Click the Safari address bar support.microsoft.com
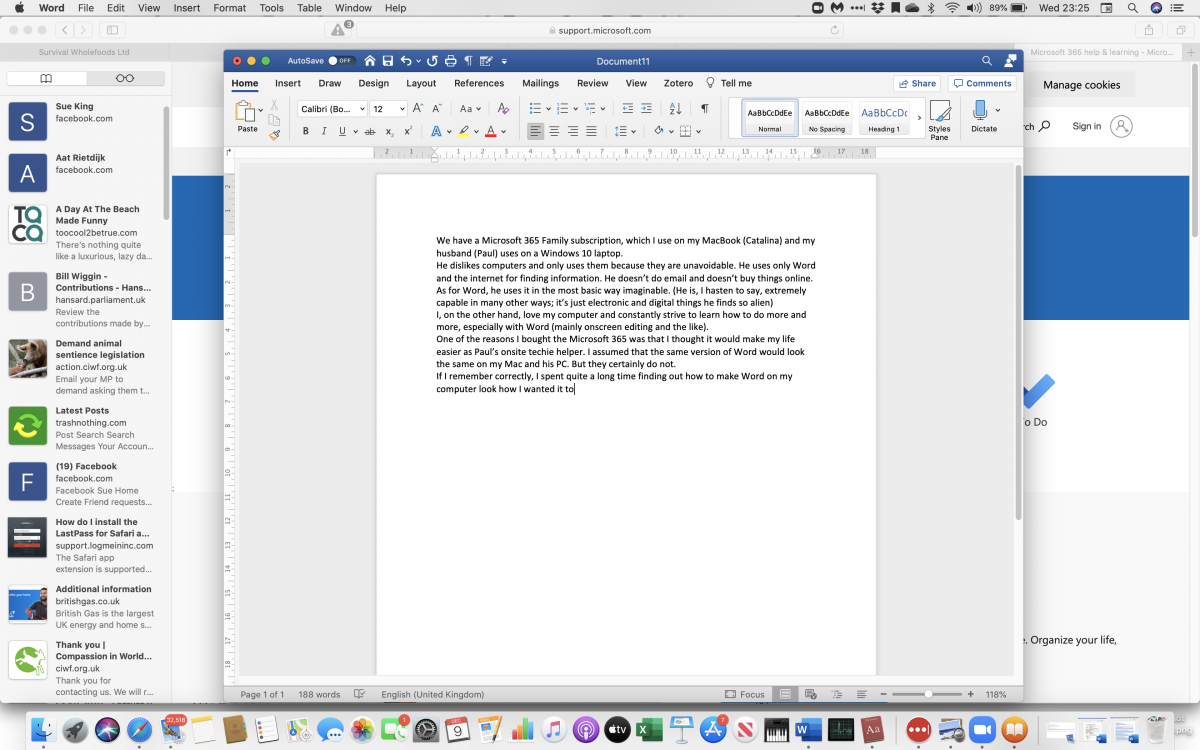Viewport: 1200px width, 750px height. coord(600,30)
